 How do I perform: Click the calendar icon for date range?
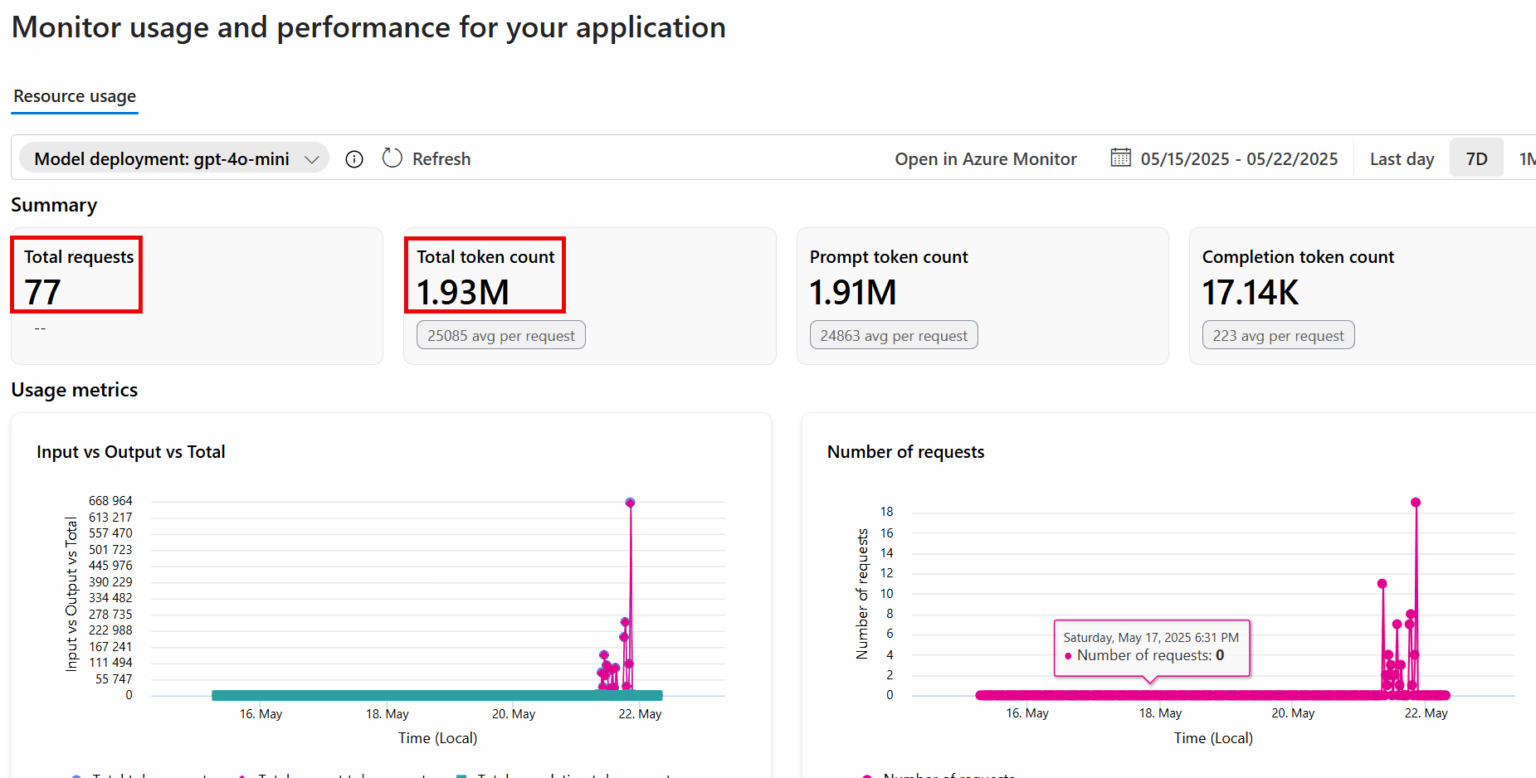coord(1121,158)
